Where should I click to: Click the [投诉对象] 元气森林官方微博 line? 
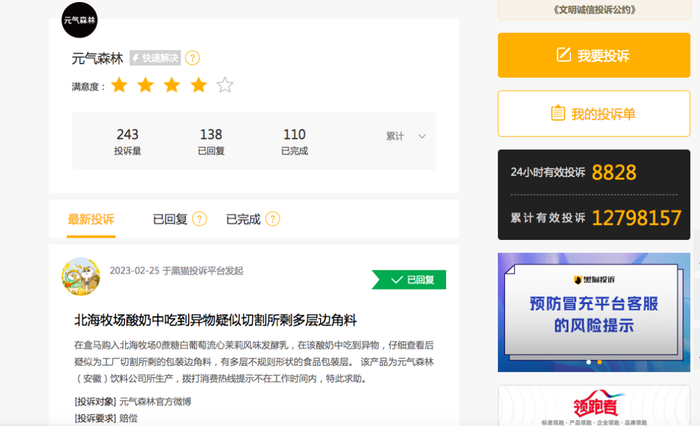coord(133,401)
